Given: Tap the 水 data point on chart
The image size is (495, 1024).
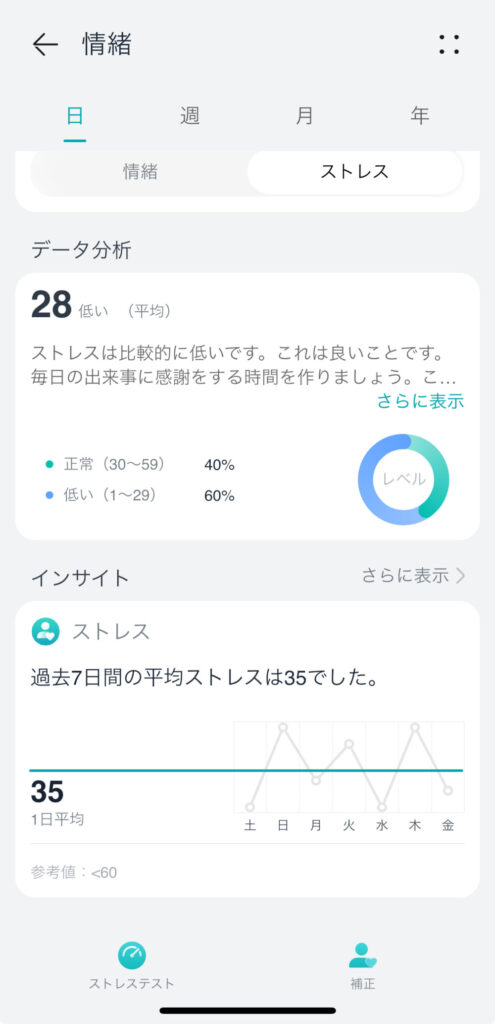Looking at the screenshot, I should [382, 807].
